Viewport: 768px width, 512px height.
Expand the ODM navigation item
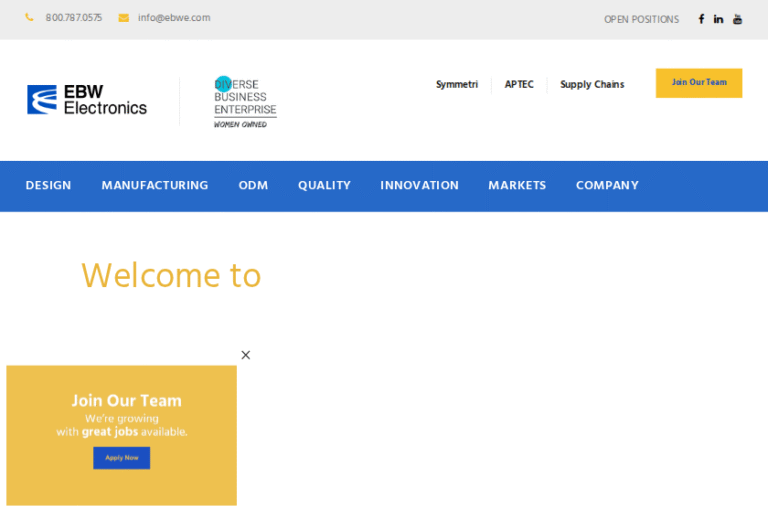[253, 185]
